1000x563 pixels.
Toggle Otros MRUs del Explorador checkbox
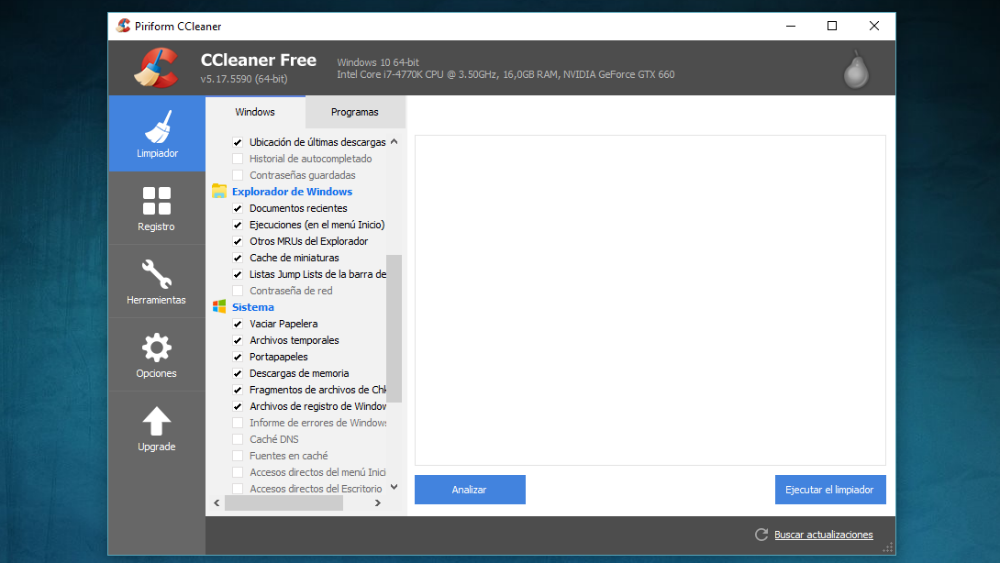click(x=238, y=242)
